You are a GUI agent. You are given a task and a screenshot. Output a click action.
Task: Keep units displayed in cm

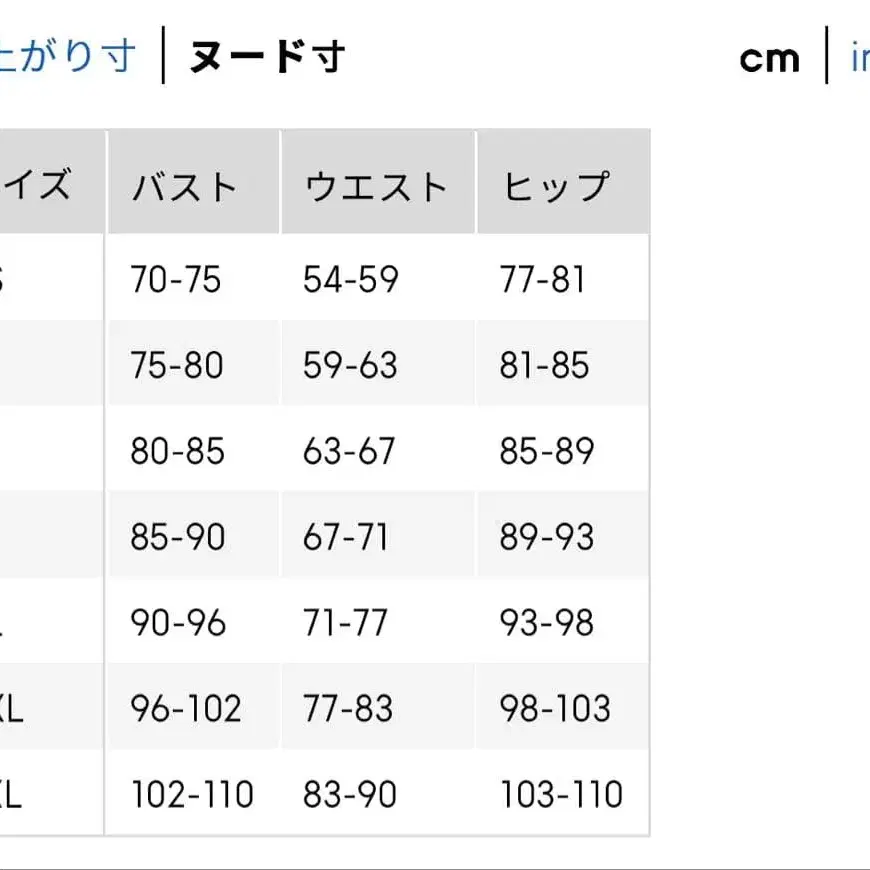[768, 56]
